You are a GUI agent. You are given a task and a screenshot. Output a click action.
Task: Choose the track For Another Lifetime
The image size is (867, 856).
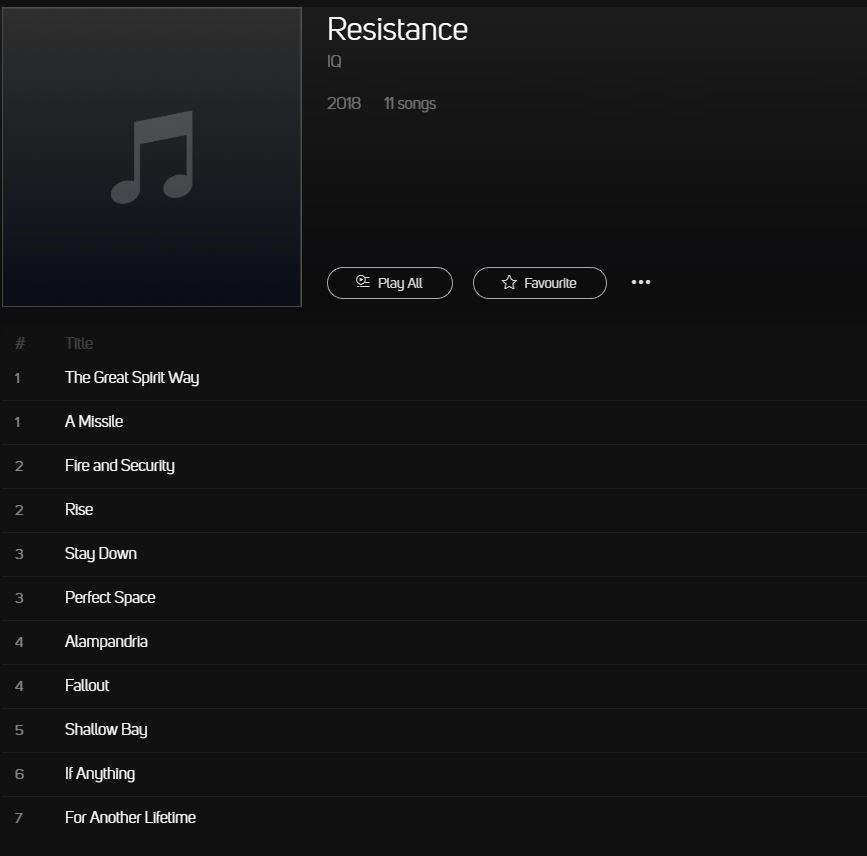click(130, 818)
